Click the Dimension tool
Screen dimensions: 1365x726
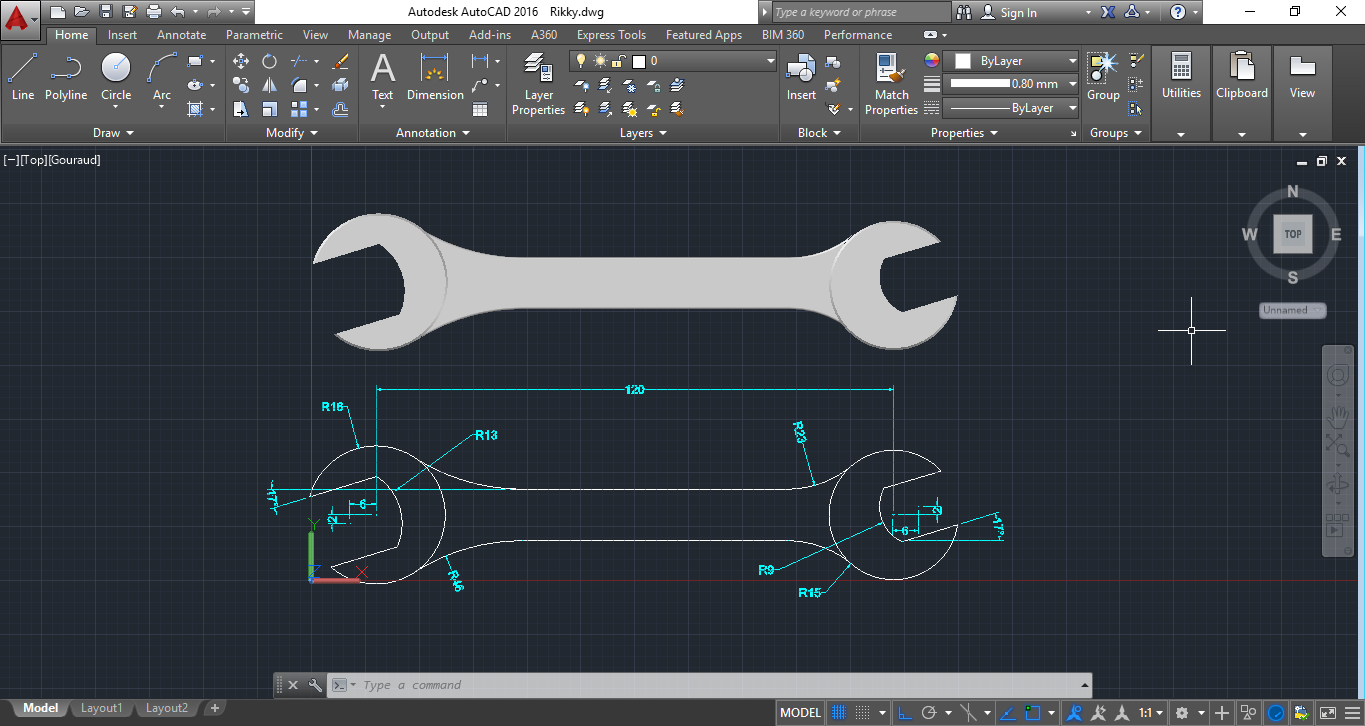pyautogui.click(x=435, y=77)
